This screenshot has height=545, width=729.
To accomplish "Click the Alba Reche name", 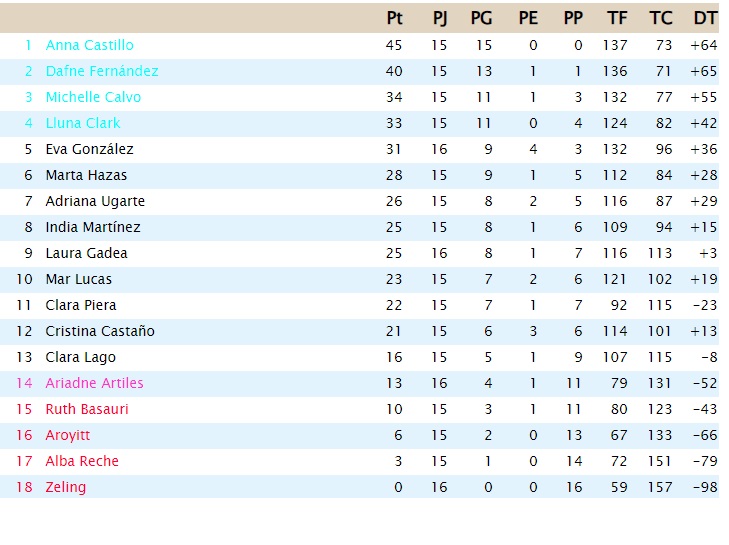I will click(82, 461).
